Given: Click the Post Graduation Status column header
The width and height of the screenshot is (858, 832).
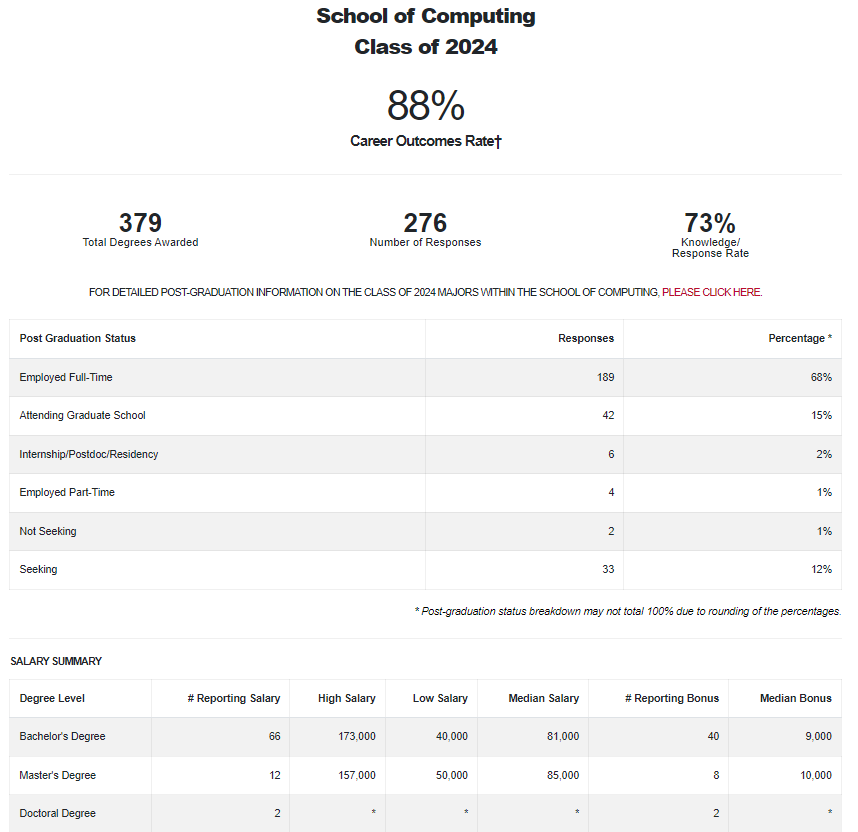Looking at the screenshot, I should coord(78,338).
